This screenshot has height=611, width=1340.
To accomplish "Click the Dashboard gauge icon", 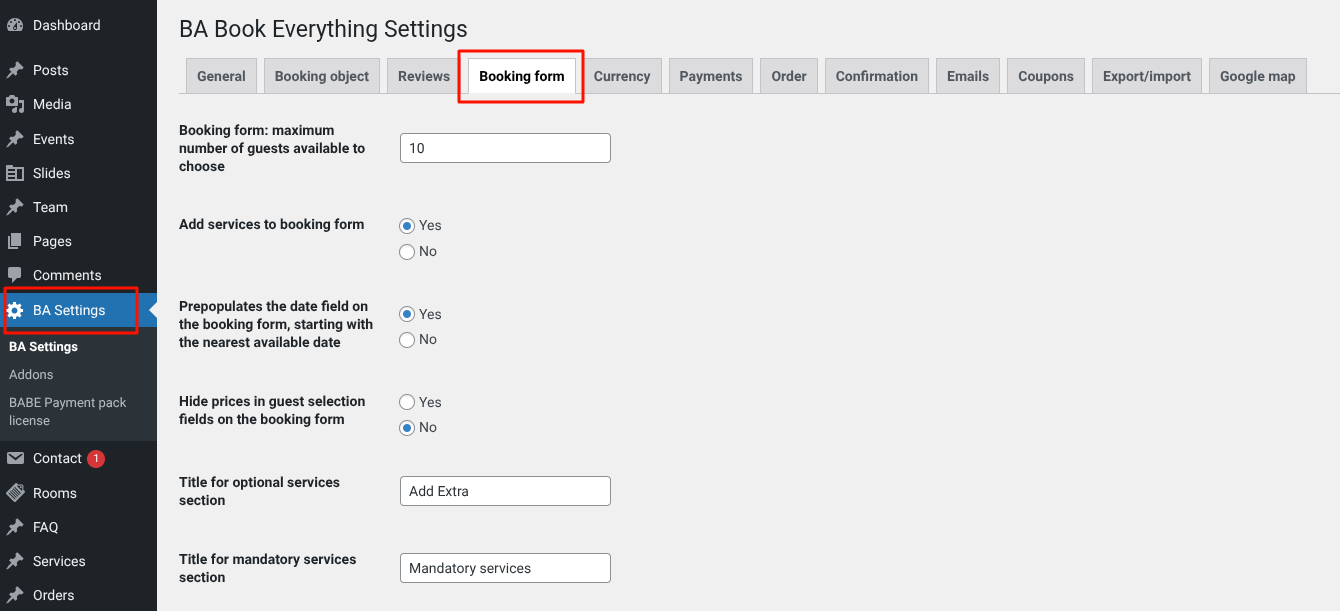I will [15, 25].
